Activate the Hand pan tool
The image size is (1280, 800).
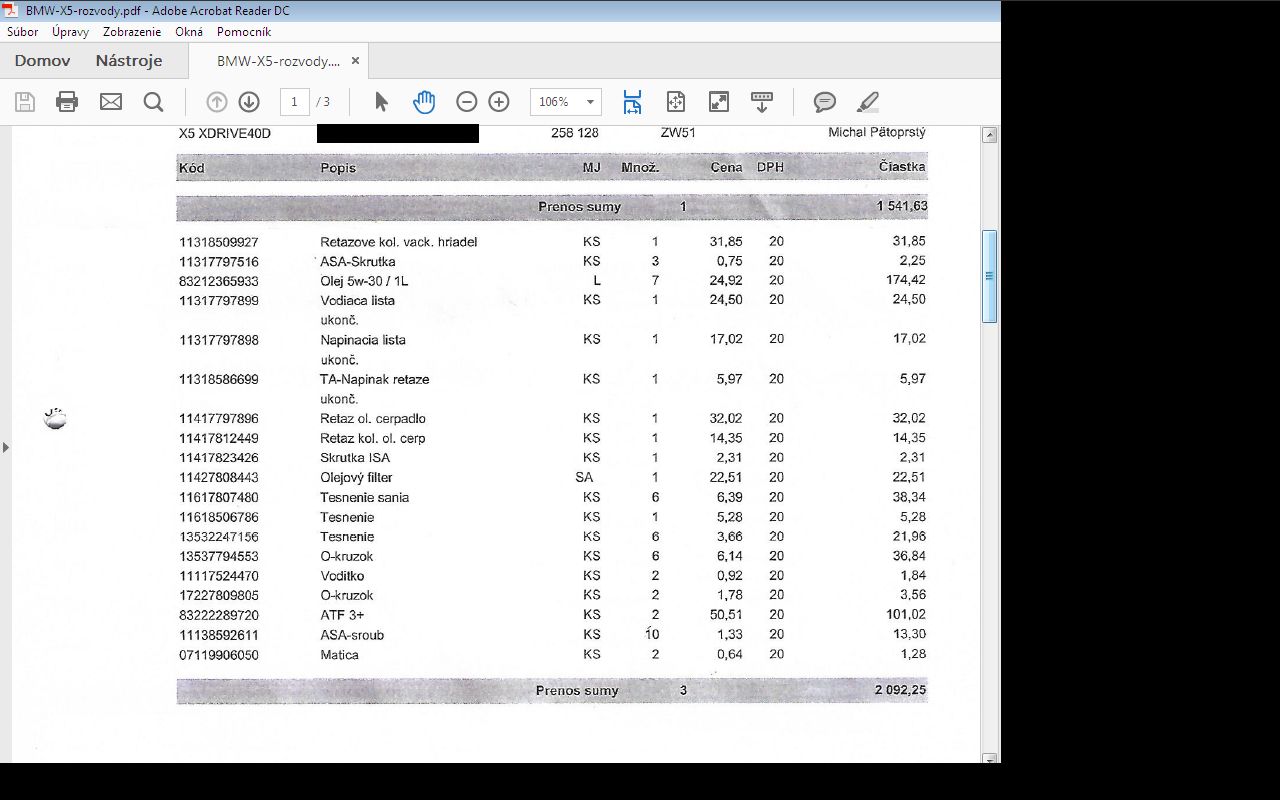tap(424, 102)
